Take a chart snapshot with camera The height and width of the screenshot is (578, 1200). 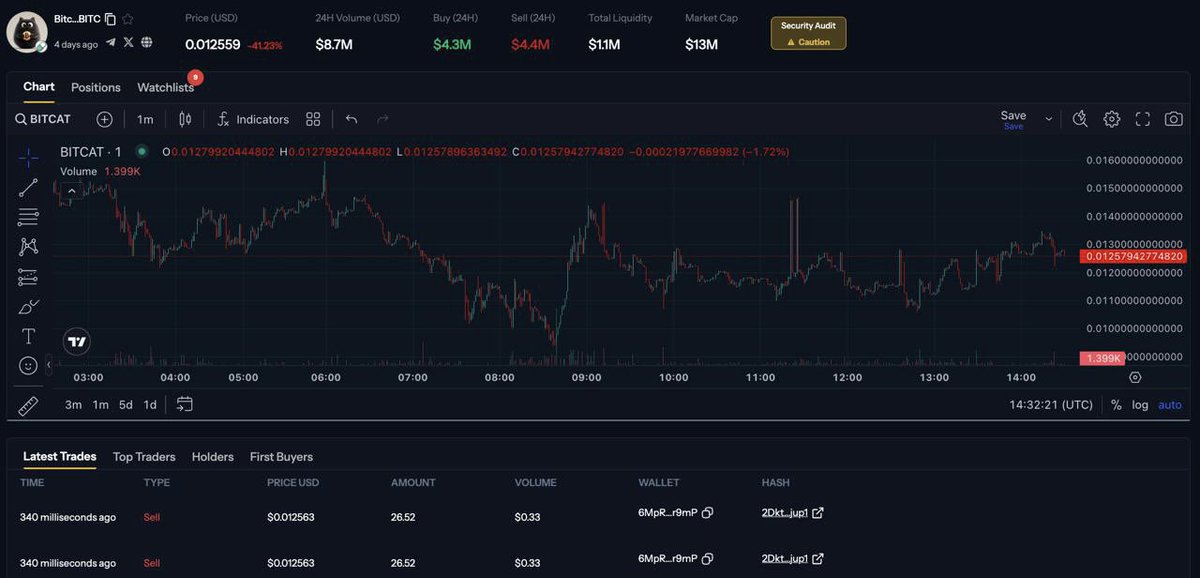pos(1173,119)
